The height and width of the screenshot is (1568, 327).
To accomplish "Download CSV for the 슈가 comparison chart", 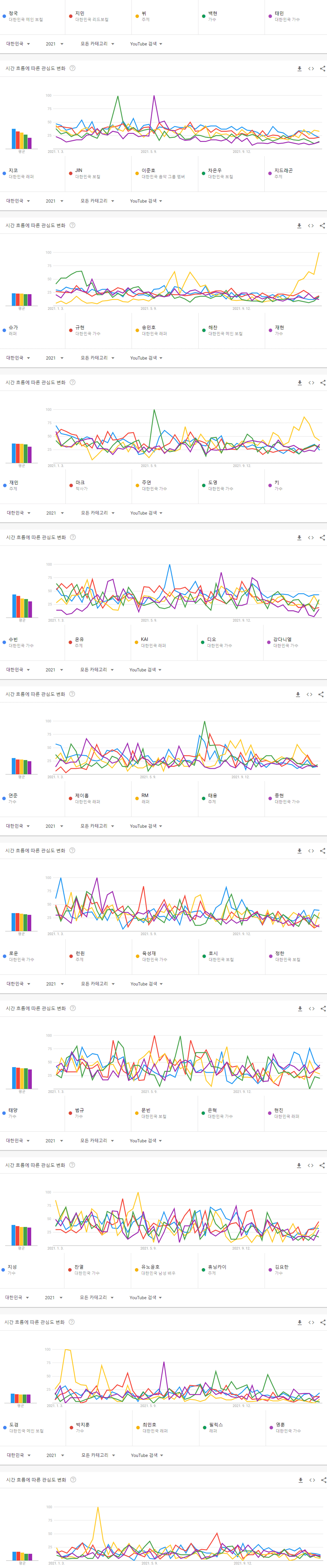I will coord(299,383).
